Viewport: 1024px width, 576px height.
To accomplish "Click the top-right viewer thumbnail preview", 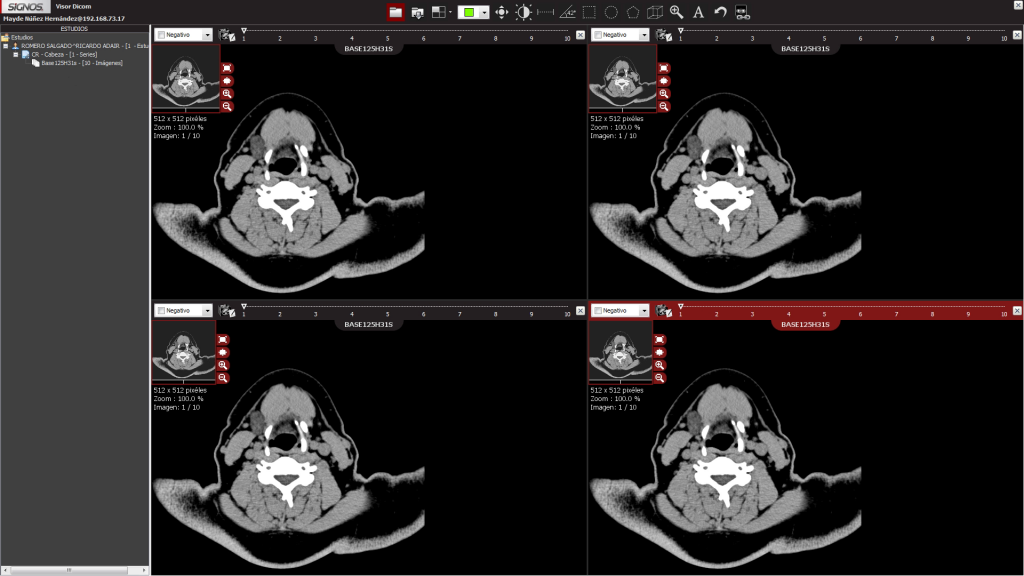I will [x=622, y=78].
